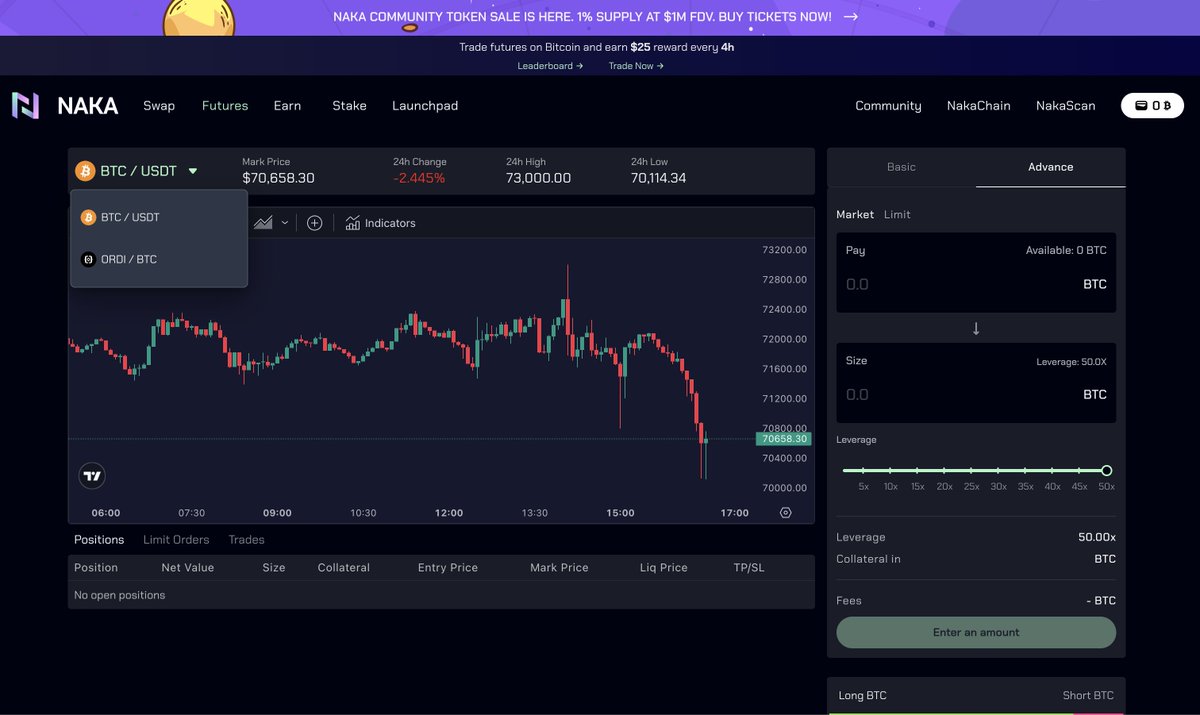The image size is (1200, 715).
Task: Open the wallet balance button showing 0 BTC
Action: (1152, 105)
